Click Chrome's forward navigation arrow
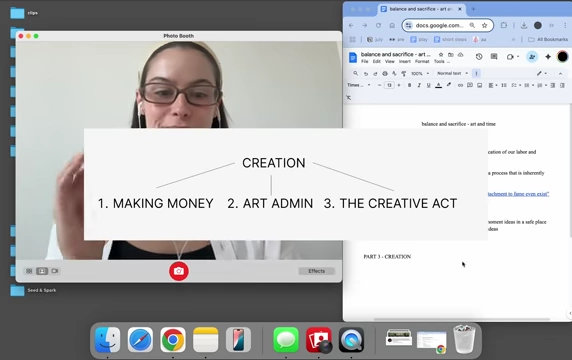Screen dimensions: 572x360 click(364, 26)
